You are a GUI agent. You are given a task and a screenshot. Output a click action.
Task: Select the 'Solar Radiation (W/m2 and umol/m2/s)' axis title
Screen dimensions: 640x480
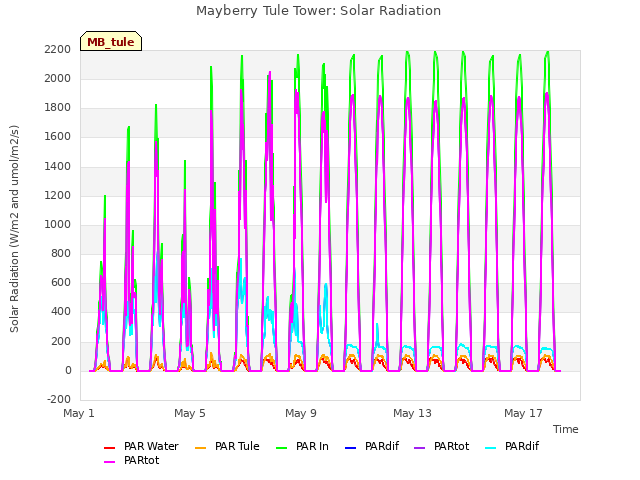(14, 229)
